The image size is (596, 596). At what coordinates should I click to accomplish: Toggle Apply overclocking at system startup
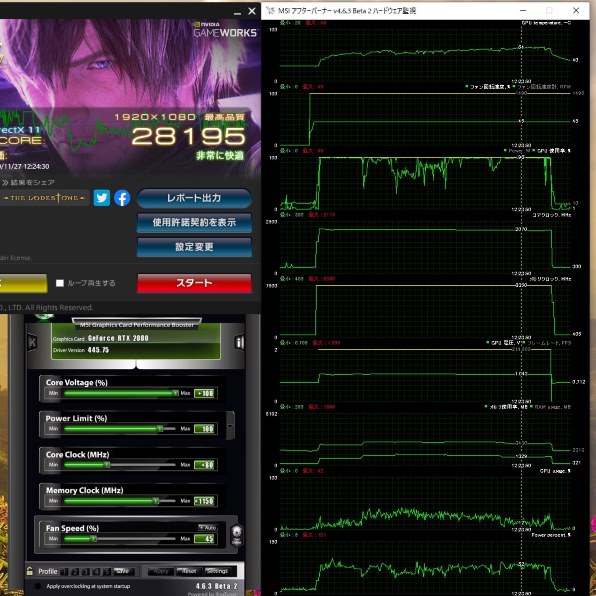38,586
